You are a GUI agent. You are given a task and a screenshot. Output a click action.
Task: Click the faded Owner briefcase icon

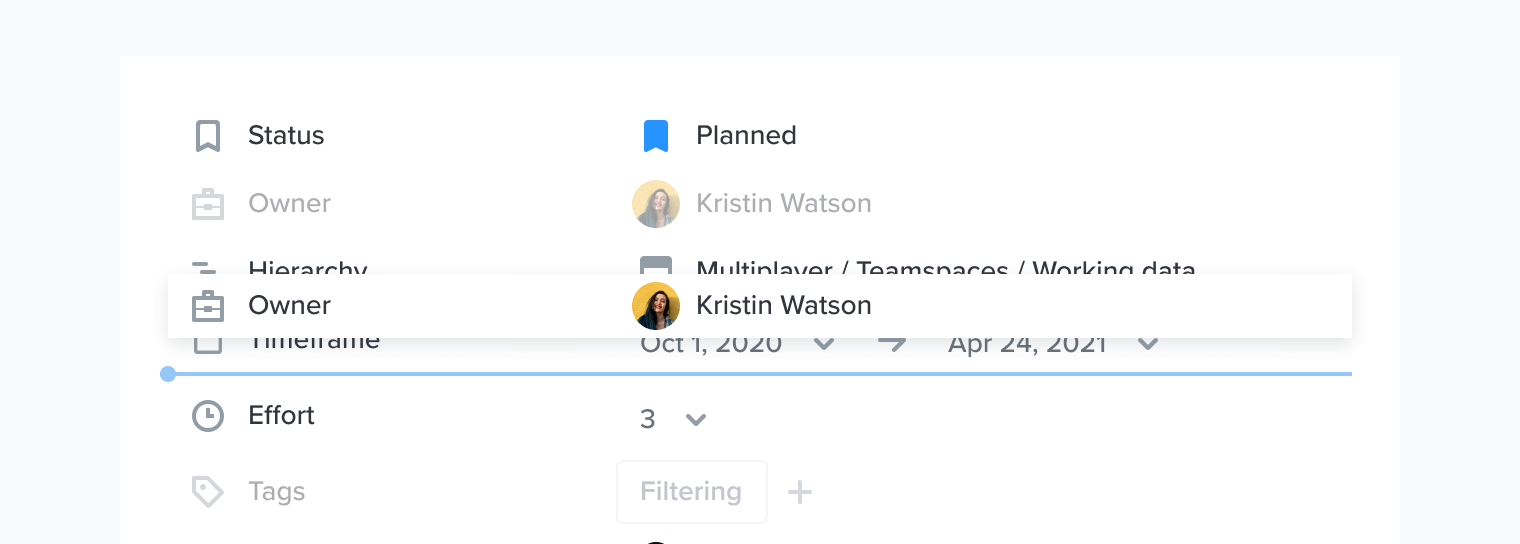point(208,204)
